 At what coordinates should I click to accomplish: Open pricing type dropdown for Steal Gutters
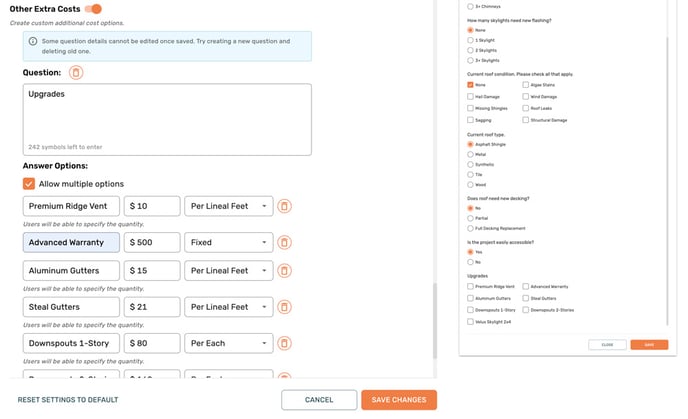click(229, 307)
